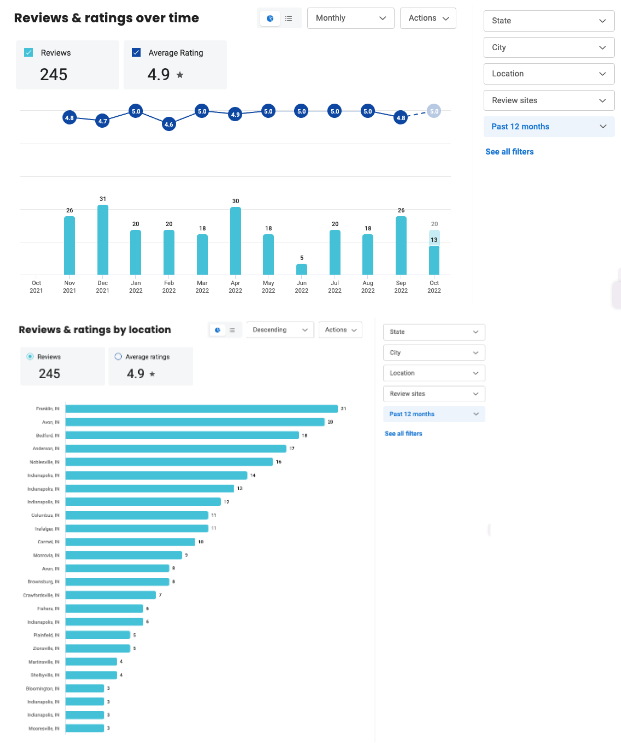Expand the City filter in upper panel
The image size is (621, 743).
tap(549, 47)
